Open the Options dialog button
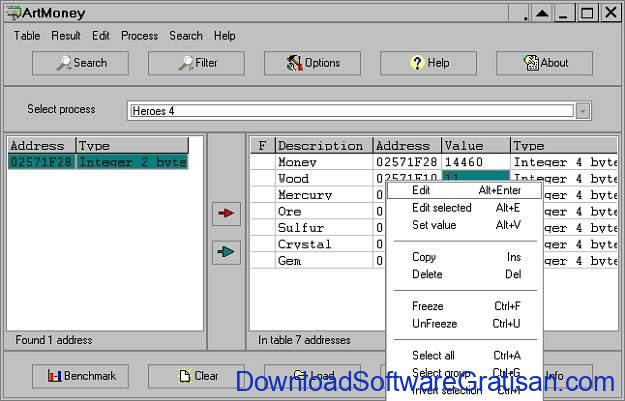The width and height of the screenshot is (625, 401). click(x=312, y=63)
